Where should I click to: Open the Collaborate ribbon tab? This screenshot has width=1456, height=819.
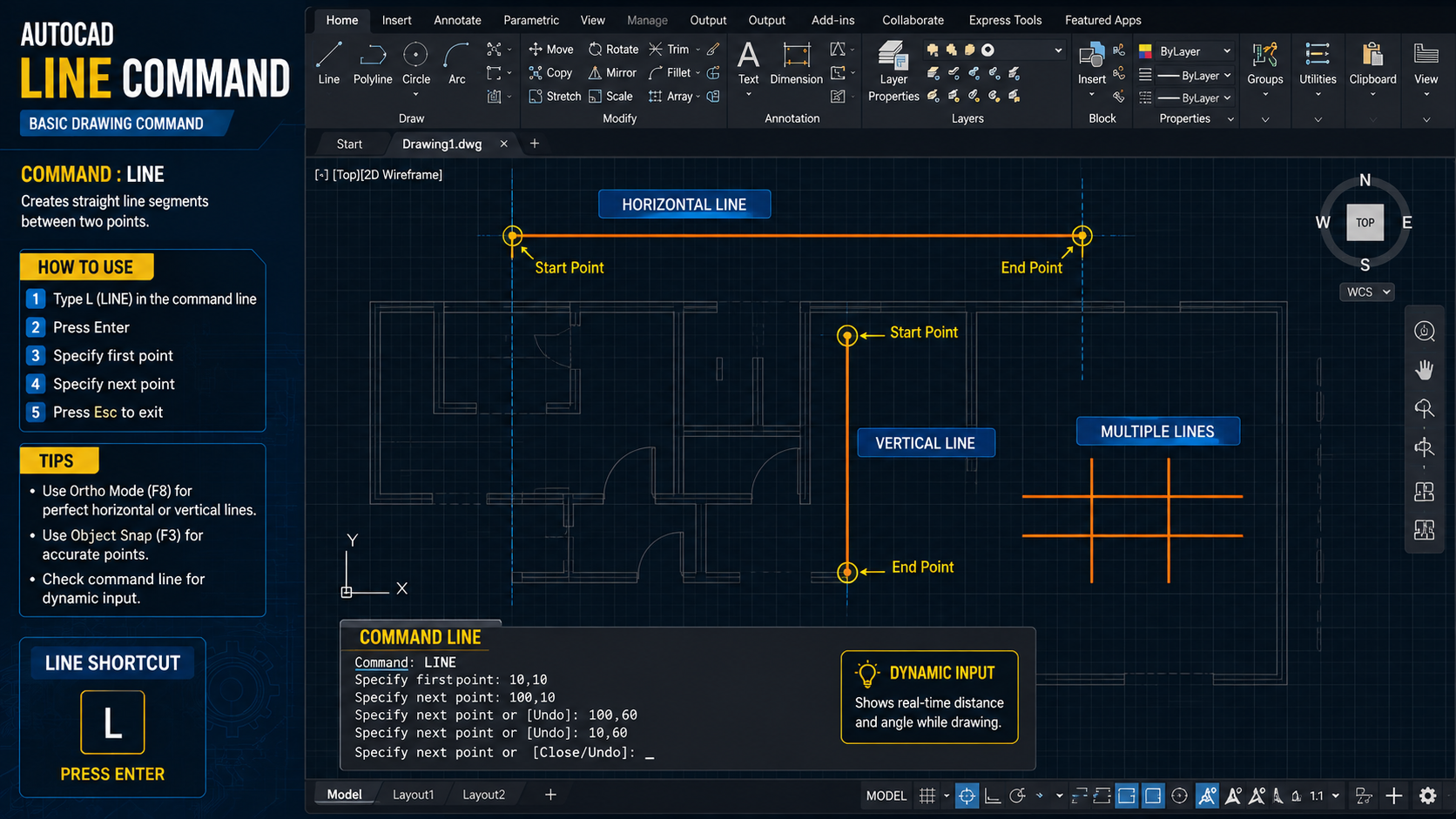[x=913, y=20]
